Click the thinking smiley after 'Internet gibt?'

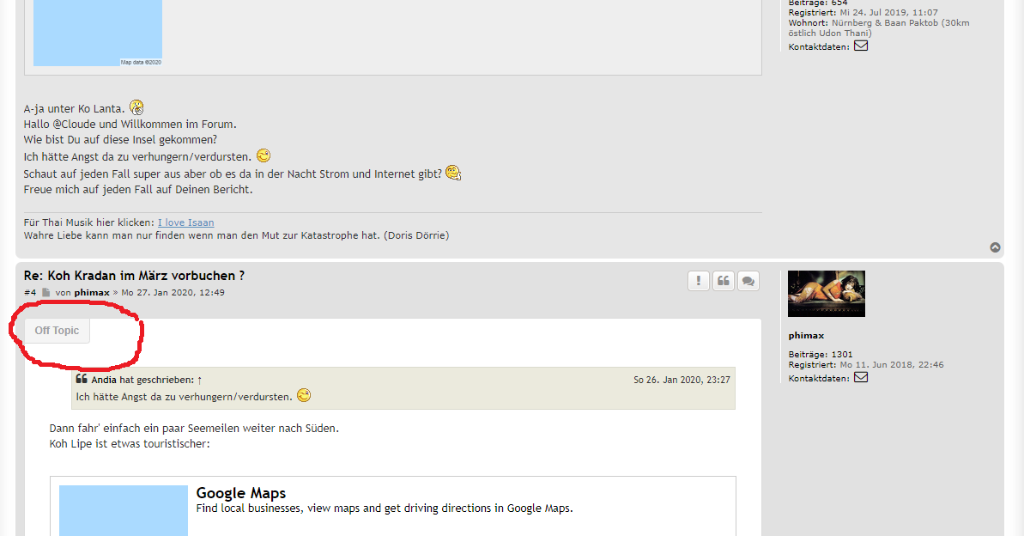point(453,173)
